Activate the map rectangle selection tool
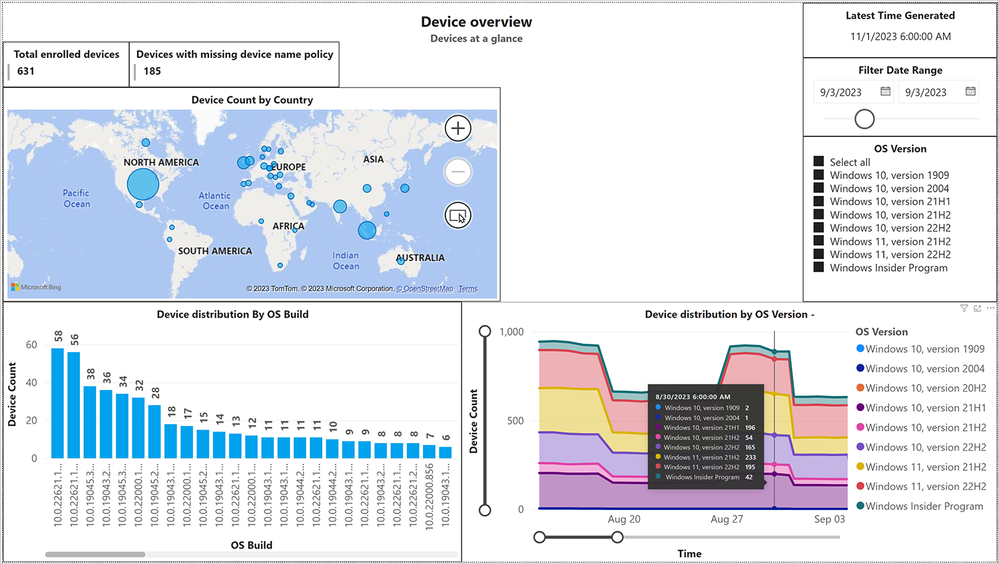Image resolution: width=999 pixels, height=564 pixels. tap(457, 215)
